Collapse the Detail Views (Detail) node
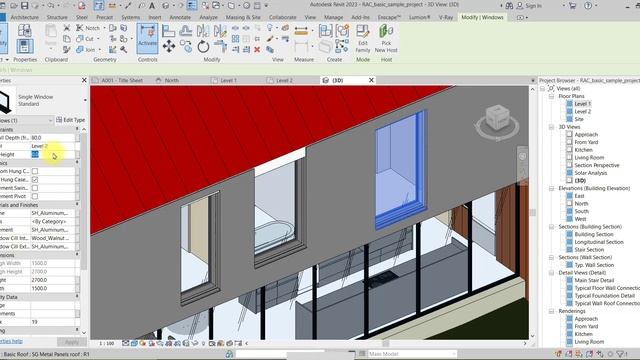 551,273
